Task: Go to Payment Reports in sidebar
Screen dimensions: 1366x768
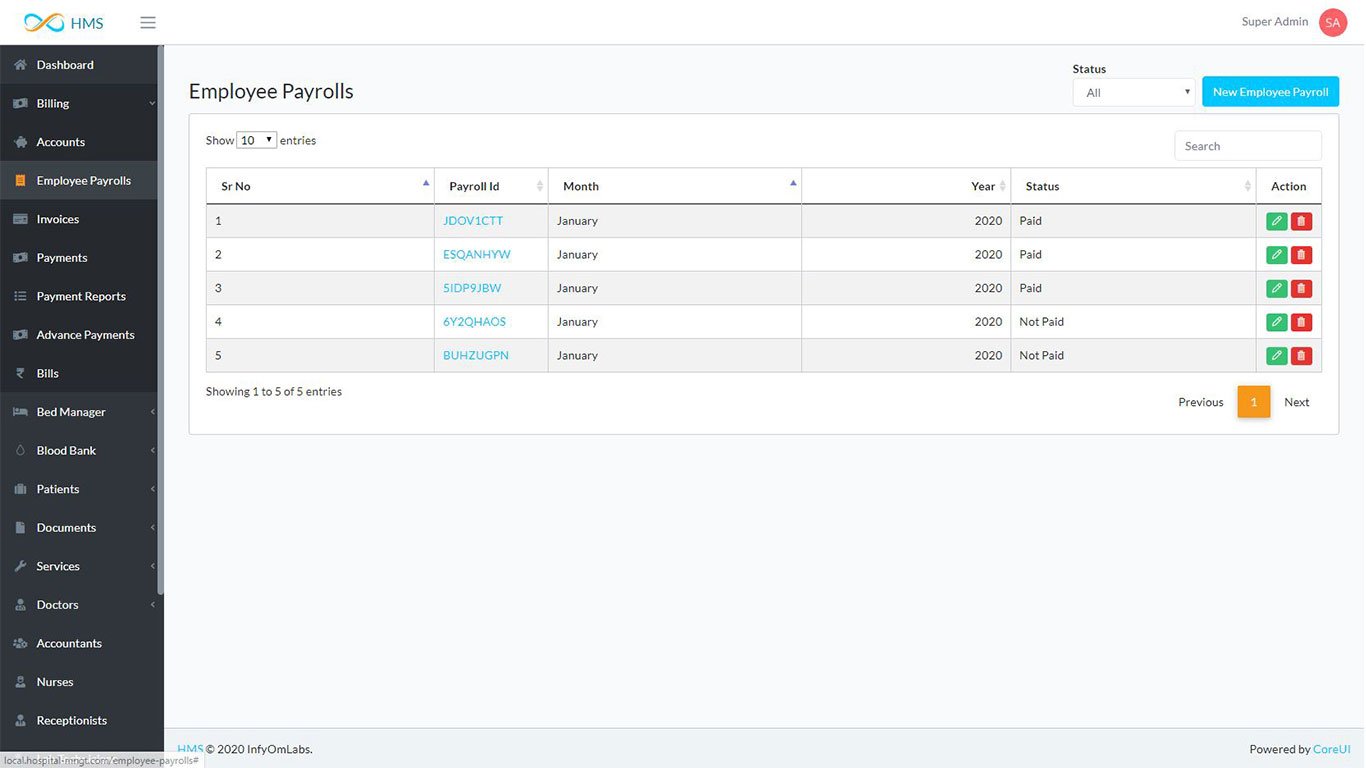Action: point(81,296)
